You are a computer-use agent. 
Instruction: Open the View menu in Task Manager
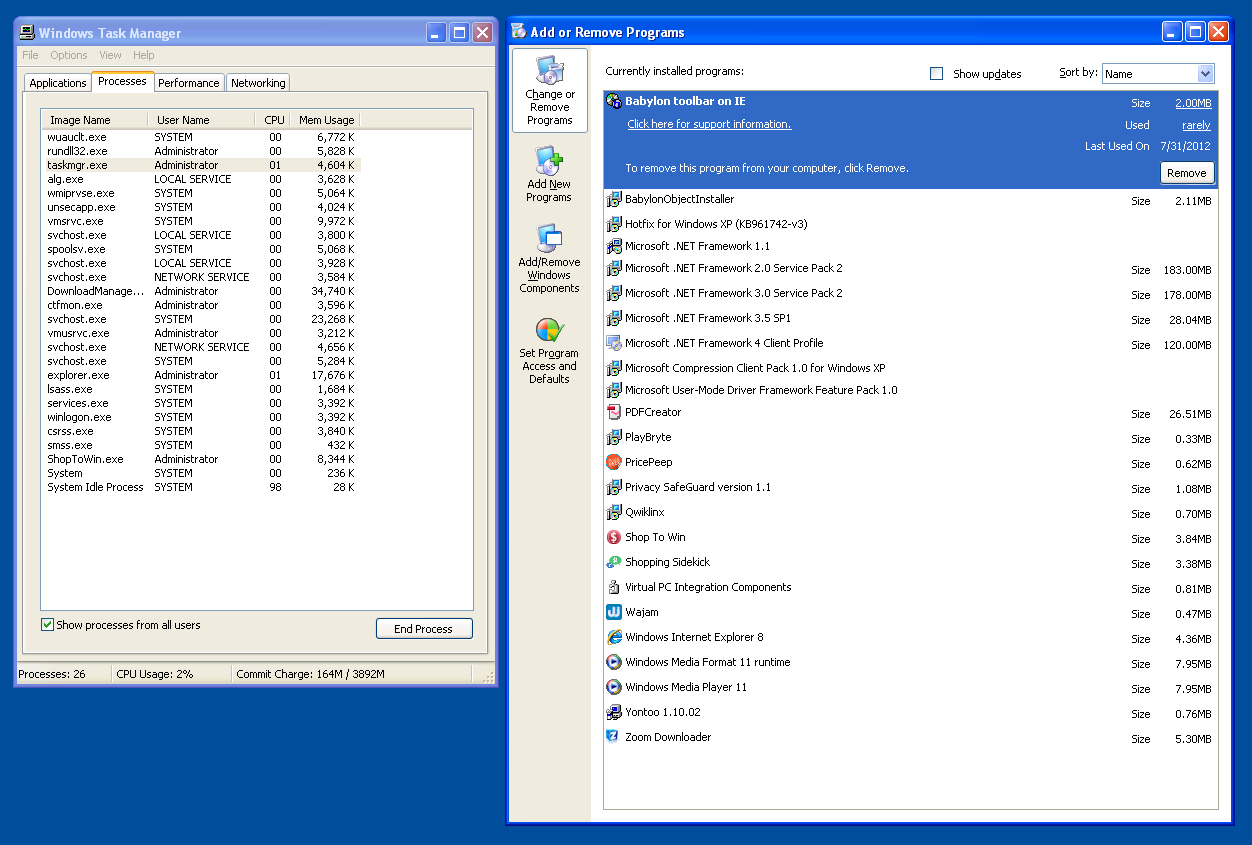pyautogui.click(x=110, y=55)
